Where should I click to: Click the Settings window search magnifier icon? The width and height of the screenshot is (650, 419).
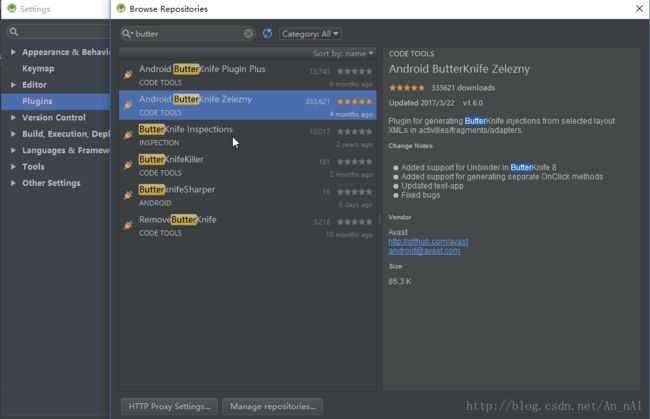14,32
